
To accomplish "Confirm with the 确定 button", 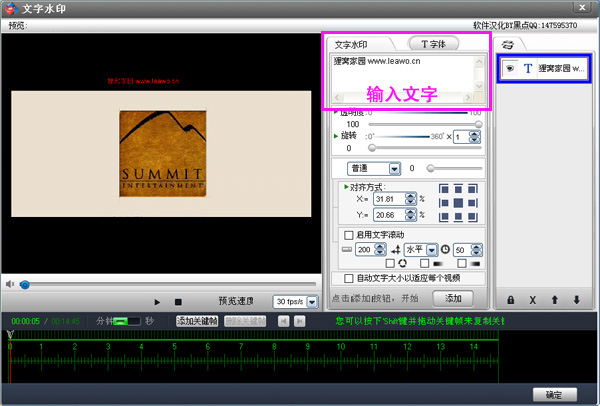I will tap(555, 395).
